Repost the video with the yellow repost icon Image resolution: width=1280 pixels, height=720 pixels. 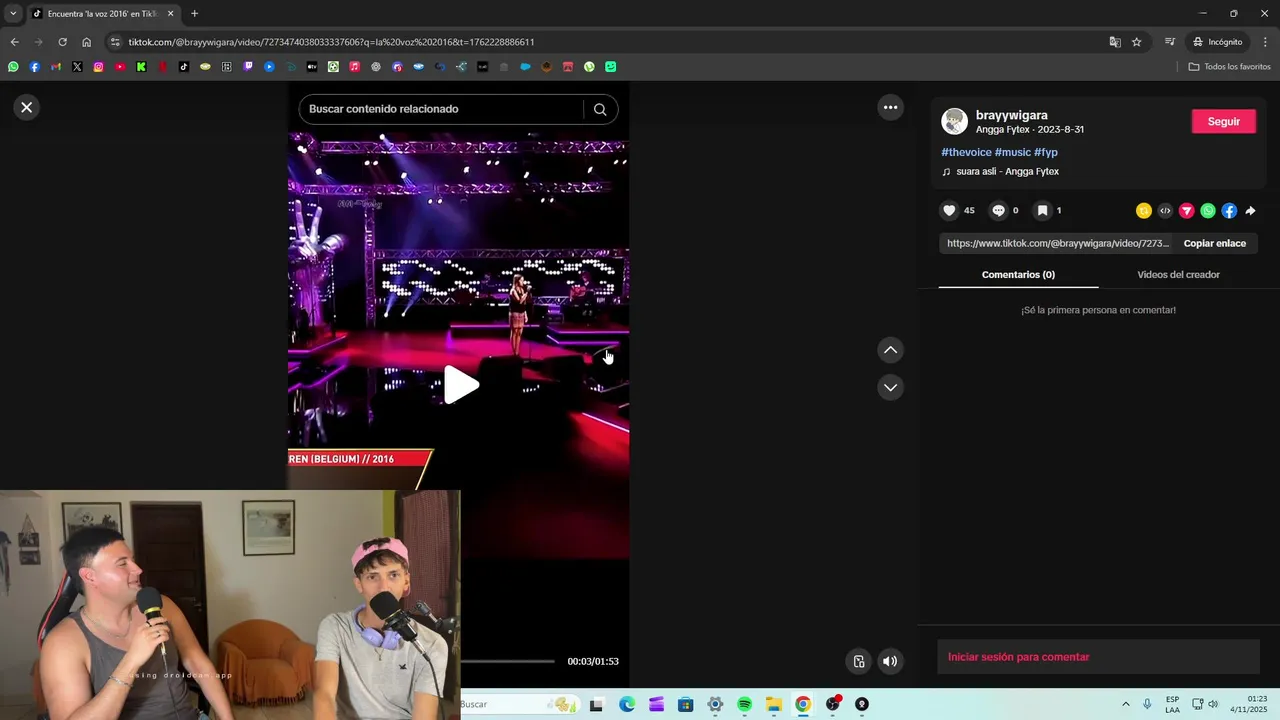tap(1144, 211)
